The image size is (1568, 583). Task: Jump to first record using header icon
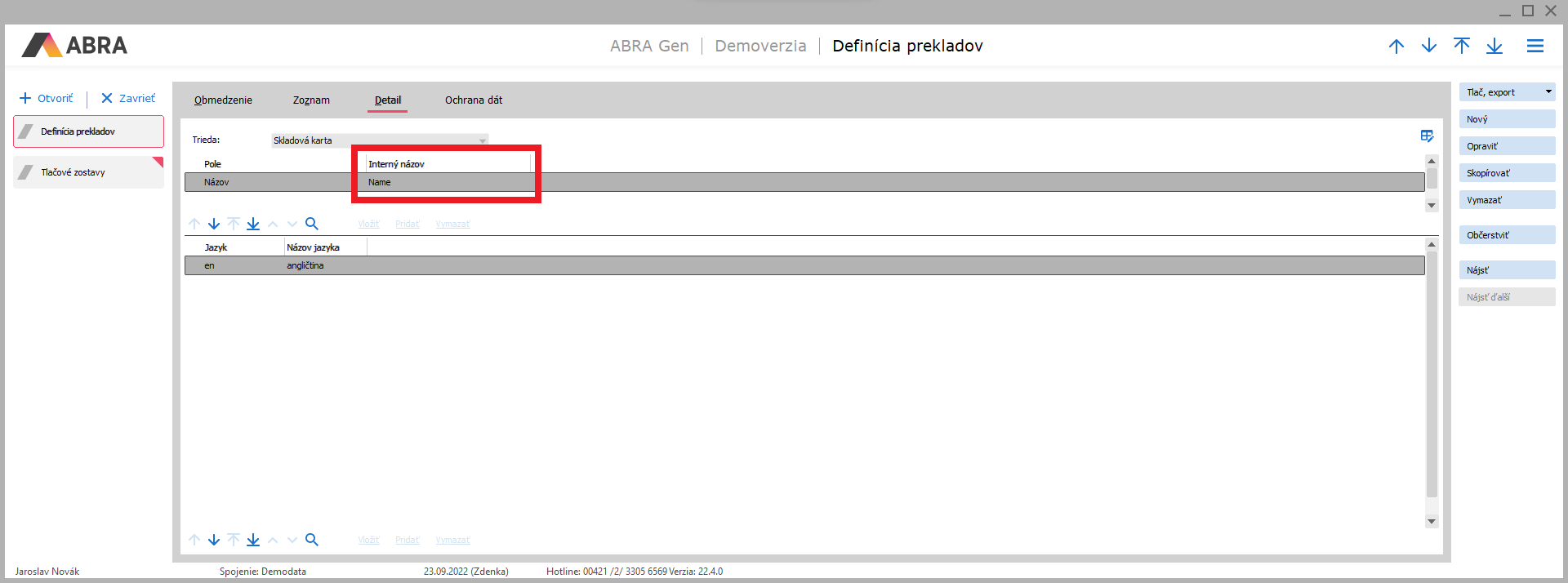pyautogui.click(x=1461, y=47)
